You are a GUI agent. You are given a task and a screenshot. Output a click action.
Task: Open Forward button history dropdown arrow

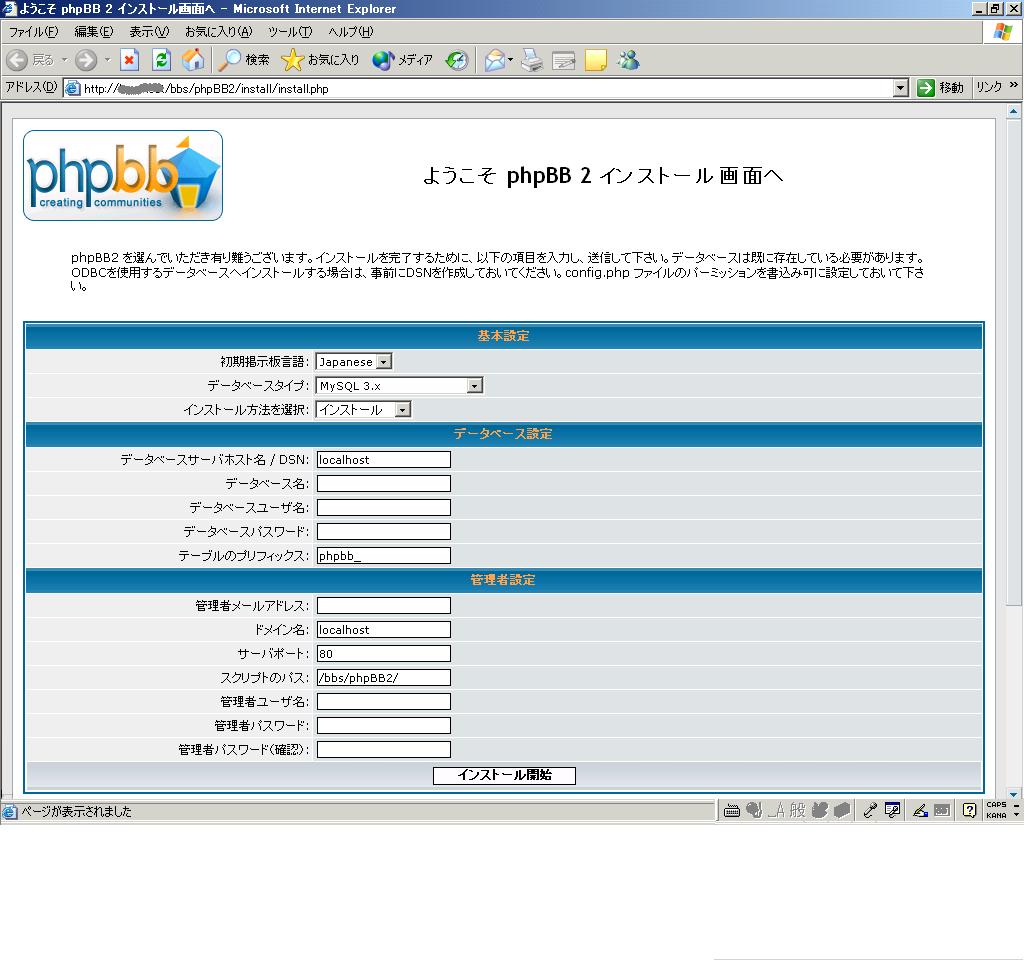point(108,60)
